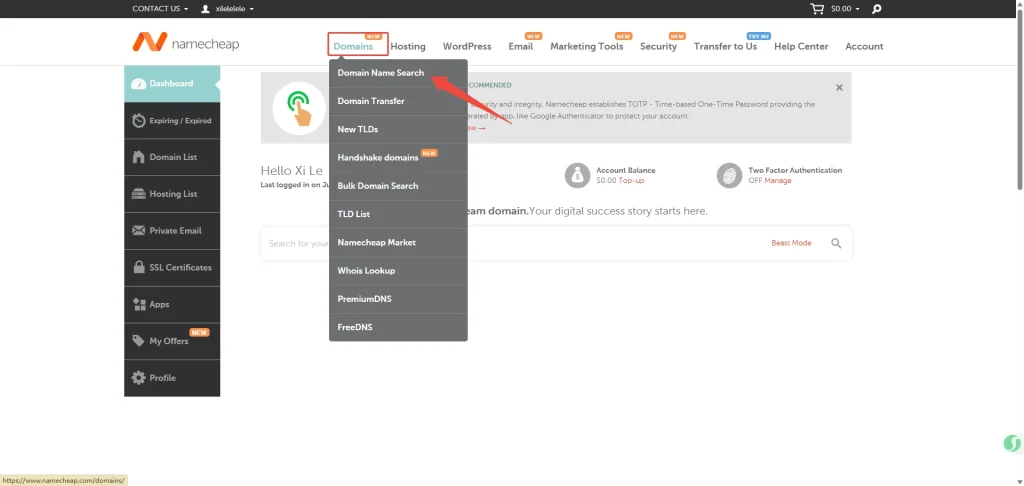Click the SSL Certificates padlock icon
Viewport: 1024px width, 486px height.
tap(138, 267)
